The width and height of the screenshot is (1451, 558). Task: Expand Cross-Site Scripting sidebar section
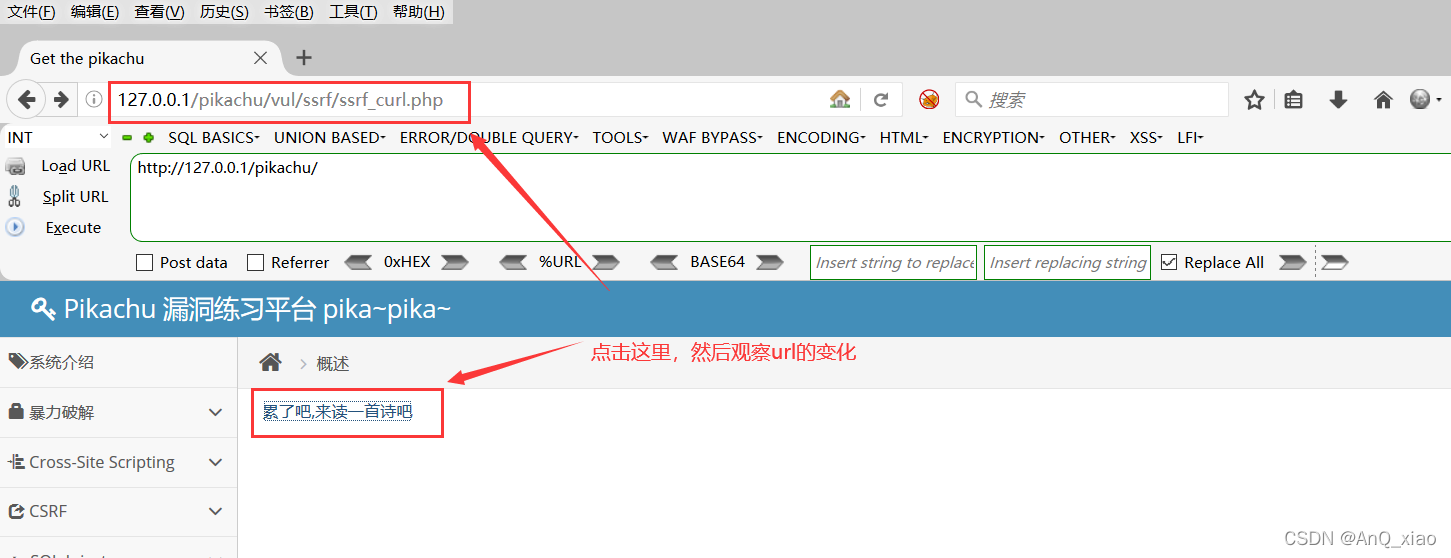118,462
